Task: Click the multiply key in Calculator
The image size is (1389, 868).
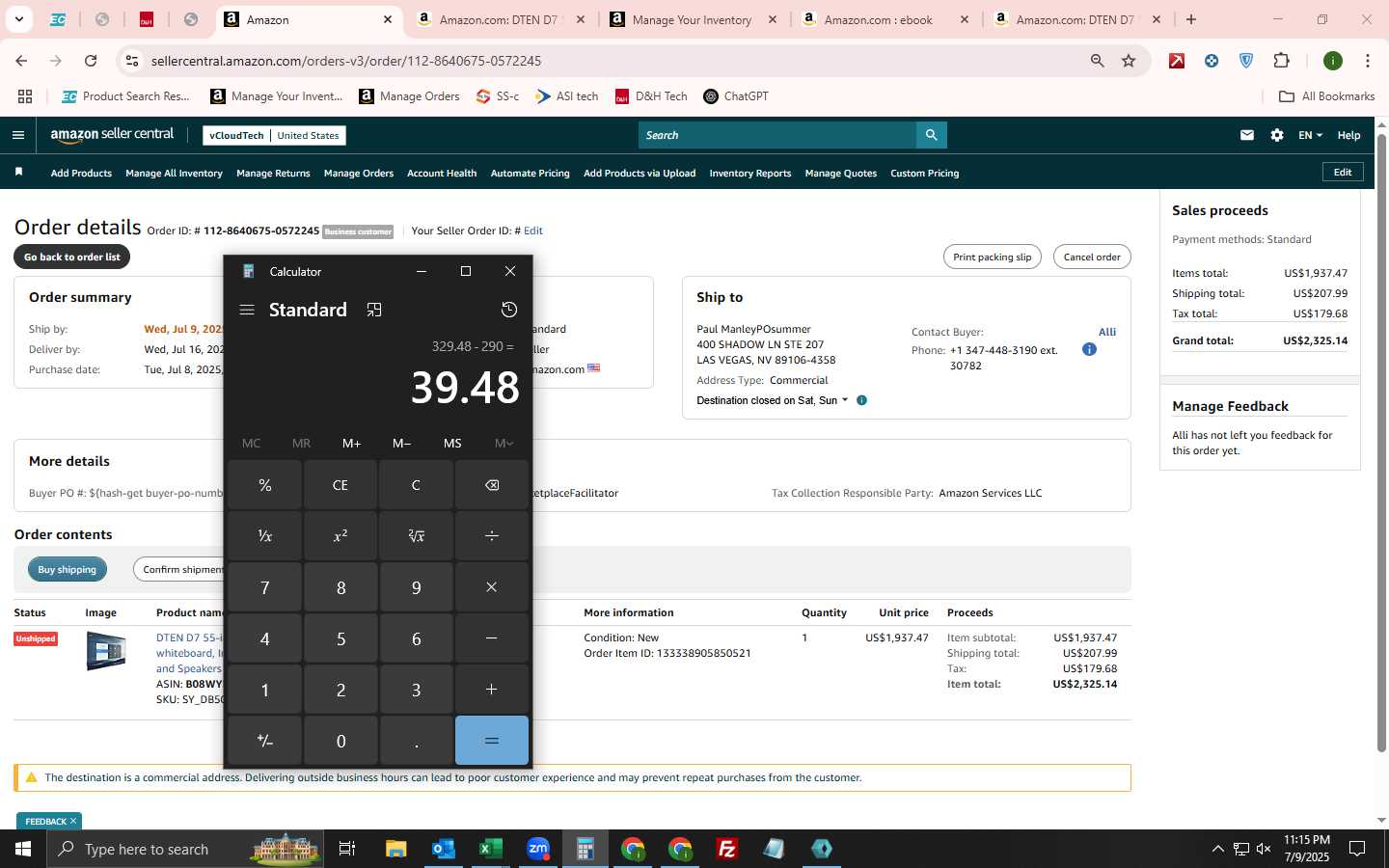Action: click(x=492, y=587)
